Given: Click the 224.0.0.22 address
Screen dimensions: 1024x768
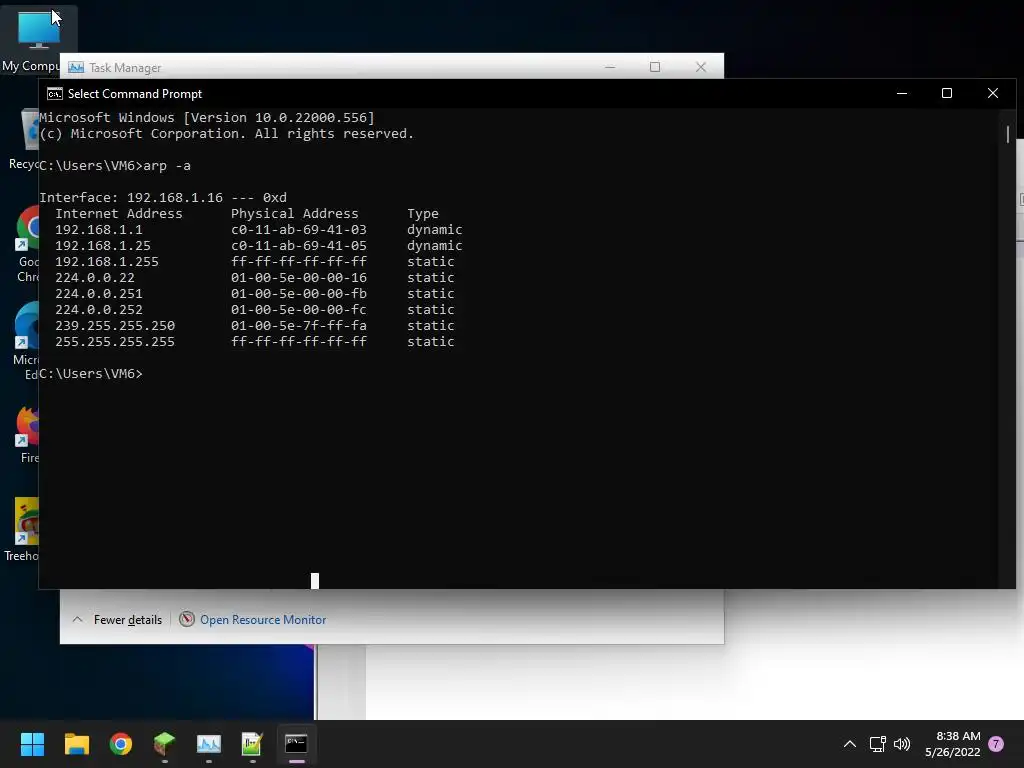Looking at the screenshot, I should click(x=95, y=278).
